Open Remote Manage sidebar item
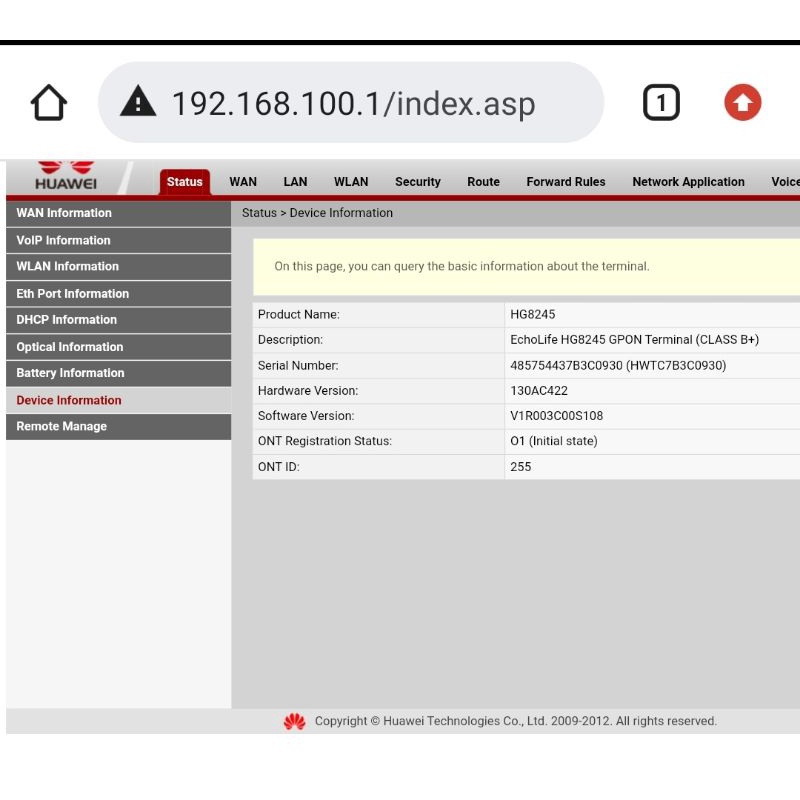 (x=61, y=427)
